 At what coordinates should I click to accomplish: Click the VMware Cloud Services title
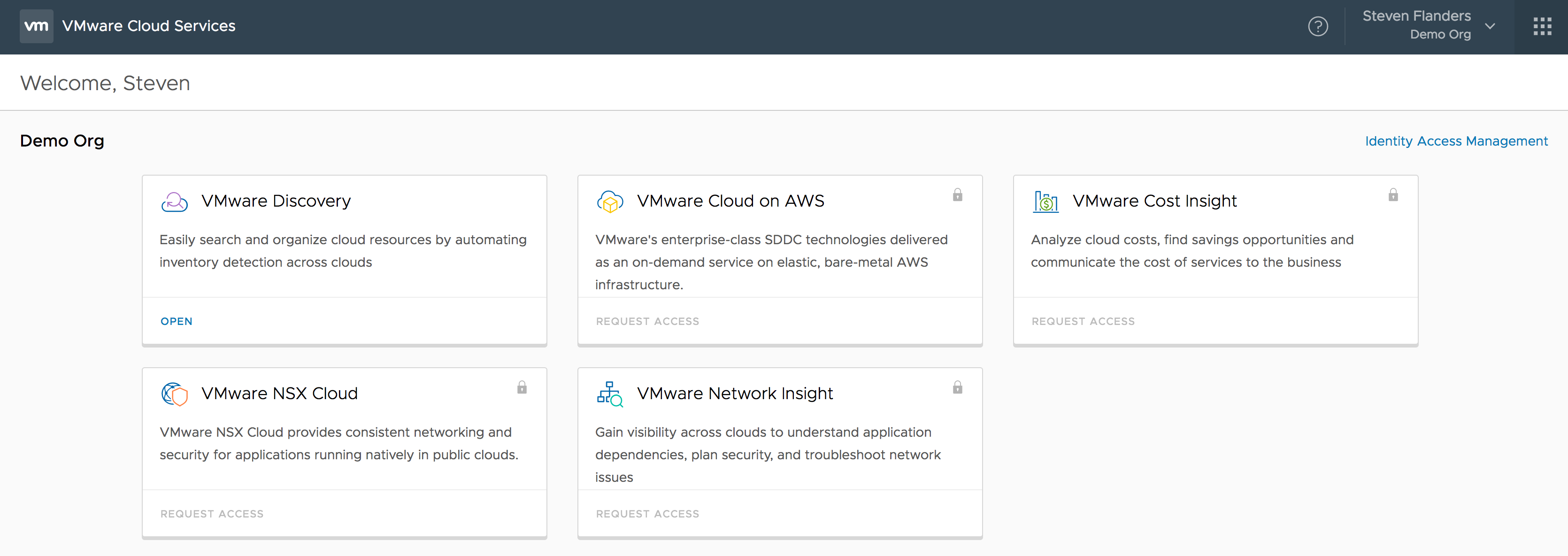(x=148, y=26)
